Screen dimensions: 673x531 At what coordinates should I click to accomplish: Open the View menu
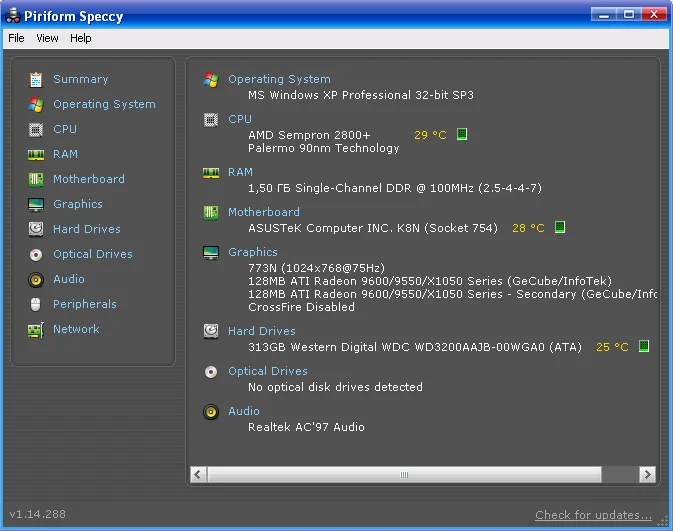(47, 38)
